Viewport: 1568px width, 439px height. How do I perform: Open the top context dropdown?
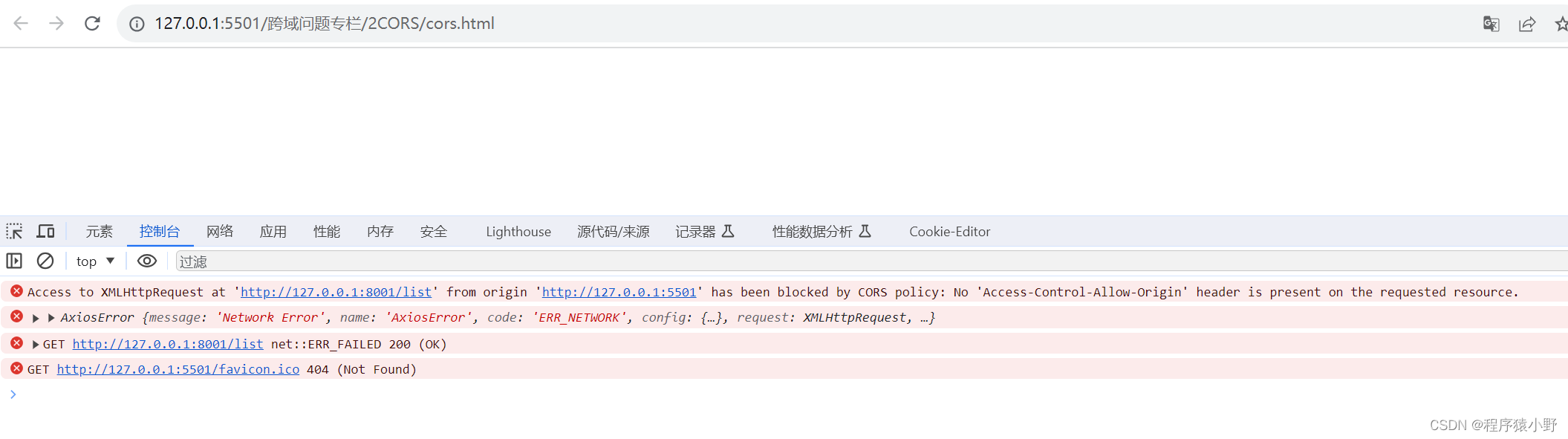(95, 261)
